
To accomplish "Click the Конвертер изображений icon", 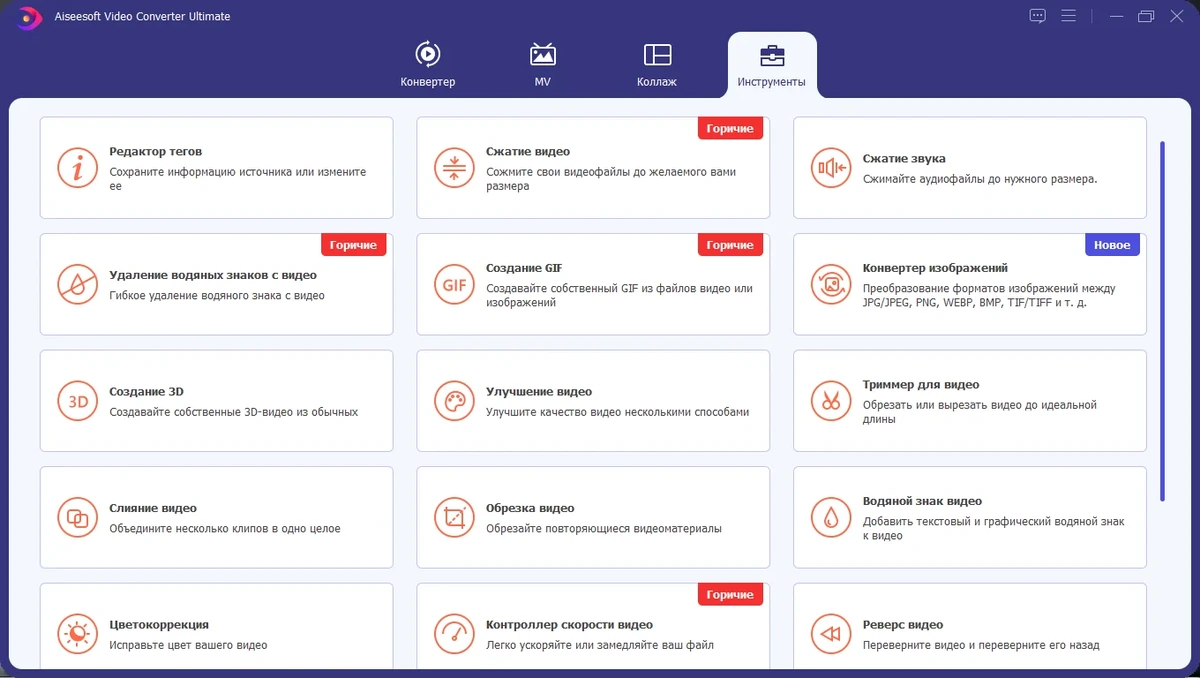I will (831, 284).
